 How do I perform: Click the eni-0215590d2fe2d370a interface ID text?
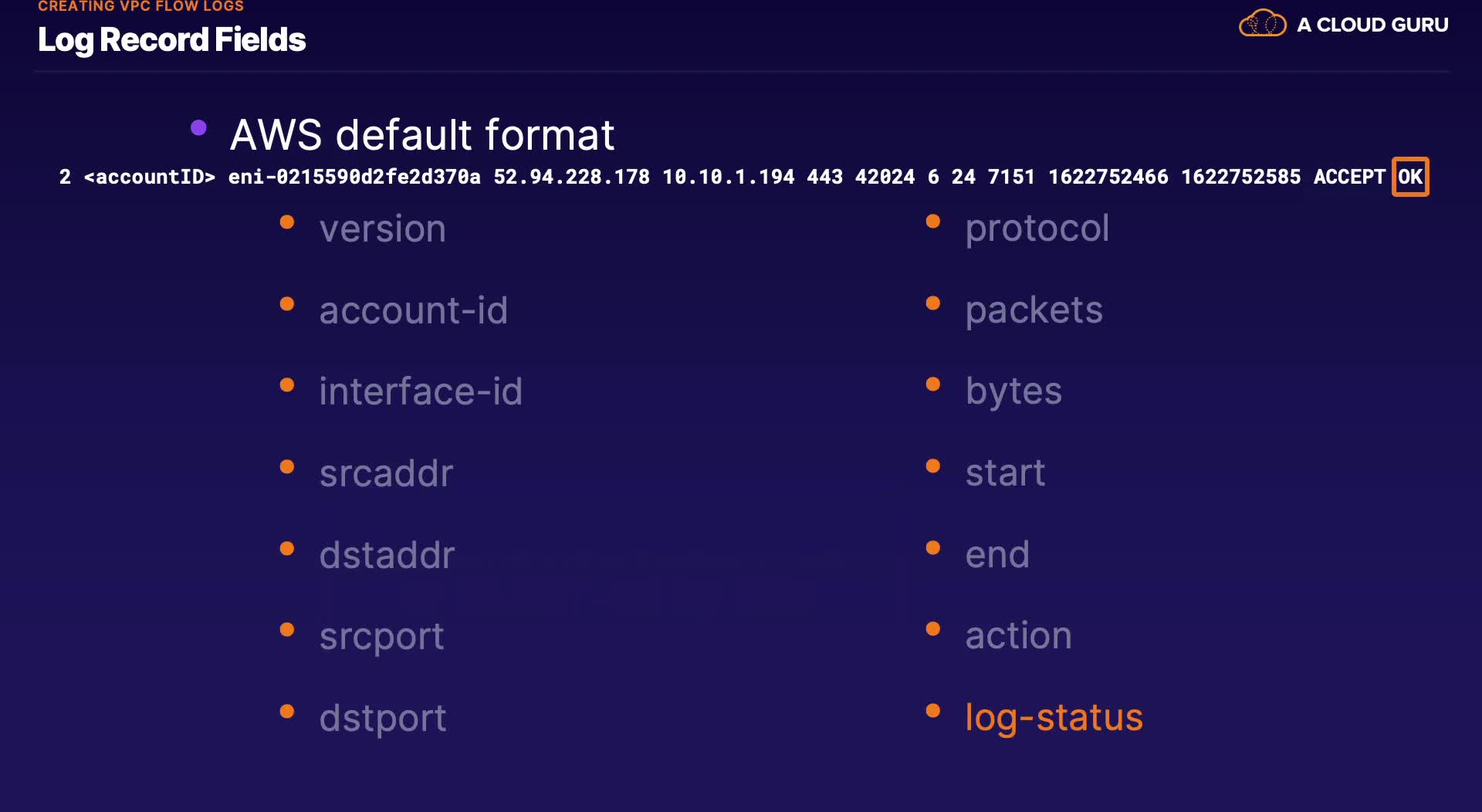point(354,177)
